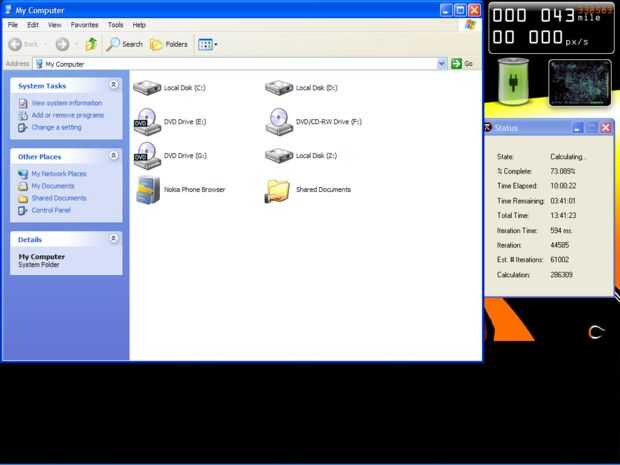Click the Total Time value 13:41:23
This screenshot has height=465, width=620.
click(563, 215)
